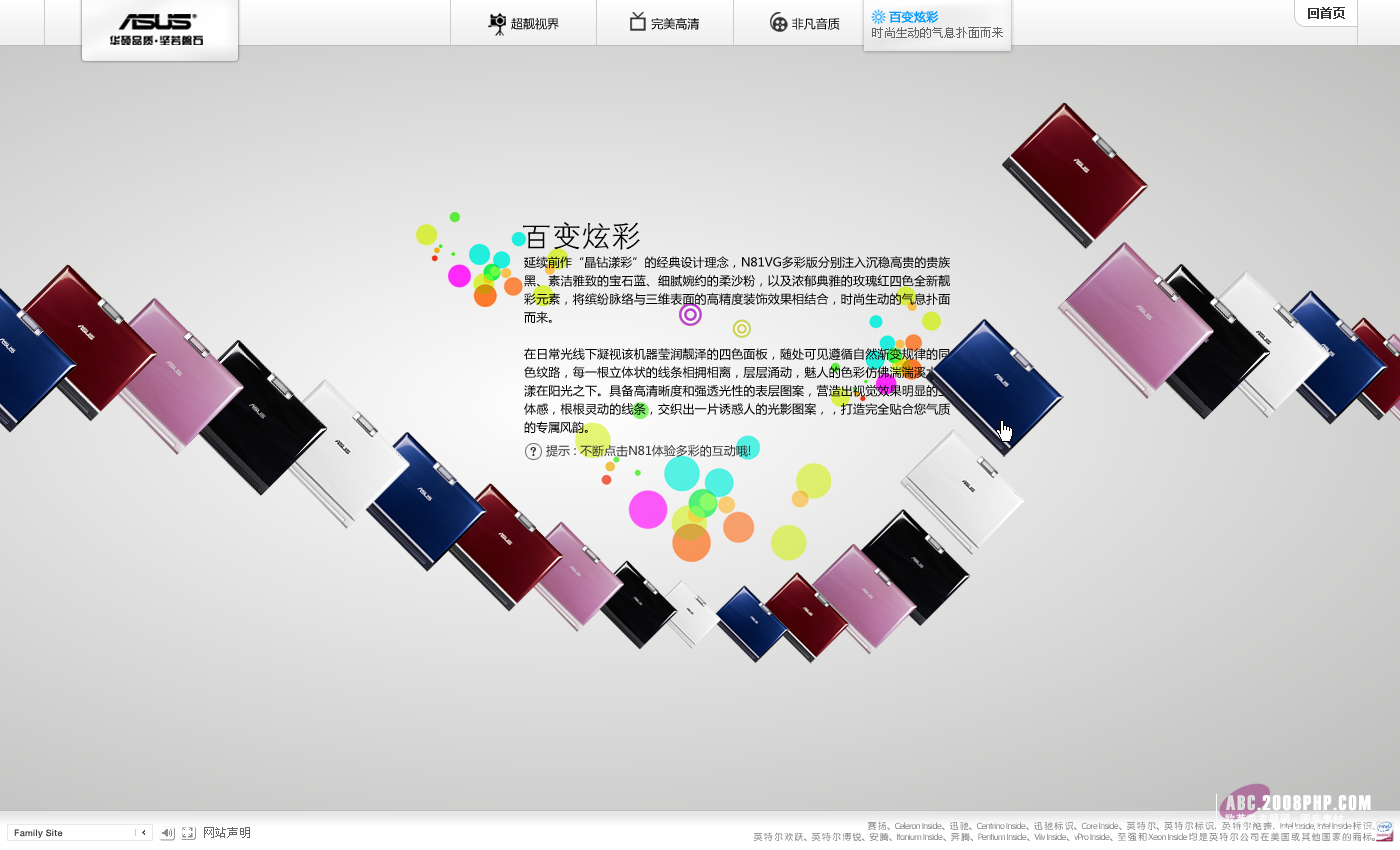Open the 完美高清 TV tab
The height and width of the screenshot is (850, 1400).
[x=664, y=23]
